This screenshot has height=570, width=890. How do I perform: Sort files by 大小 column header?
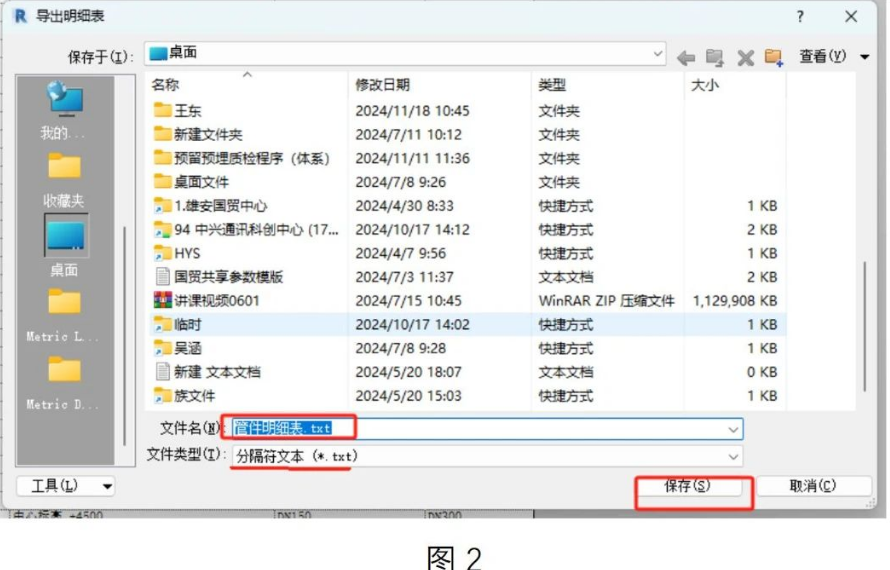[736, 85]
